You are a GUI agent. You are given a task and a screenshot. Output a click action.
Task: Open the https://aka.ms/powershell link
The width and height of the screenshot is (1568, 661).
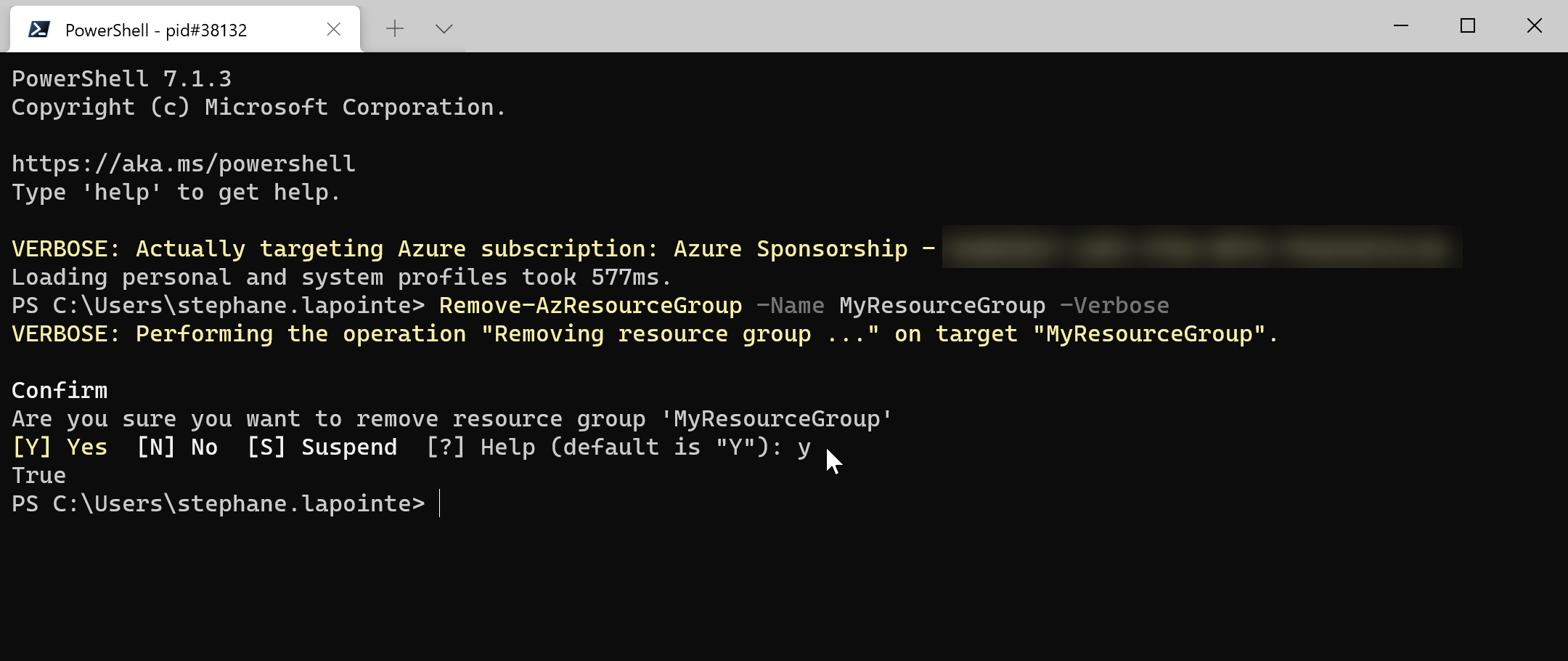tap(184, 163)
